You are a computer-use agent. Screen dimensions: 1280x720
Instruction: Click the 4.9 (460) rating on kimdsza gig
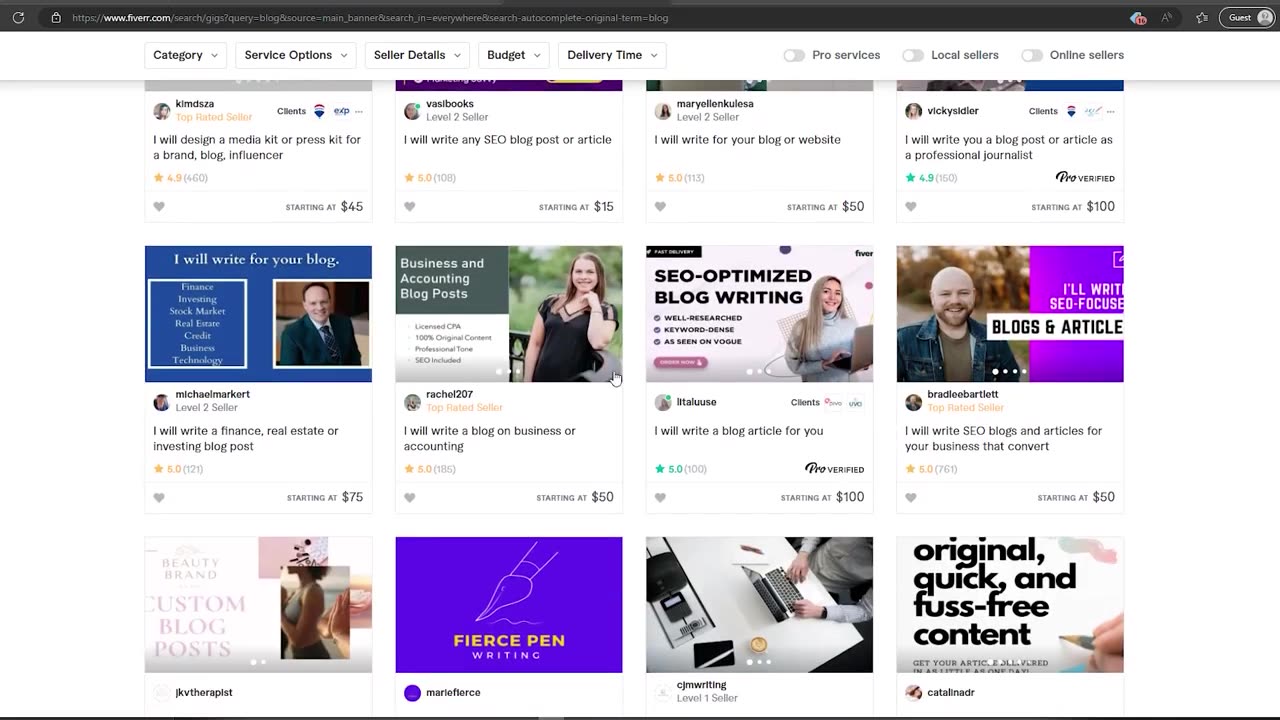click(180, 178)
